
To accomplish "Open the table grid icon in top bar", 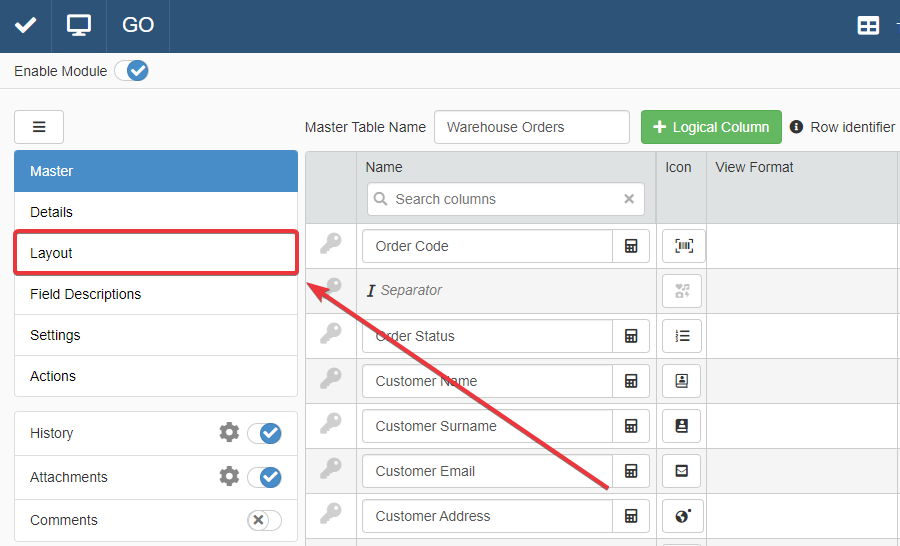I will click(x=868, y=26).
